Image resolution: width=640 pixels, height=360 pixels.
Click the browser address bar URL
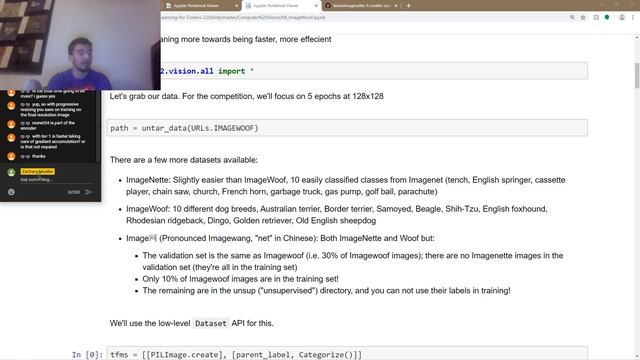point(243,18)
